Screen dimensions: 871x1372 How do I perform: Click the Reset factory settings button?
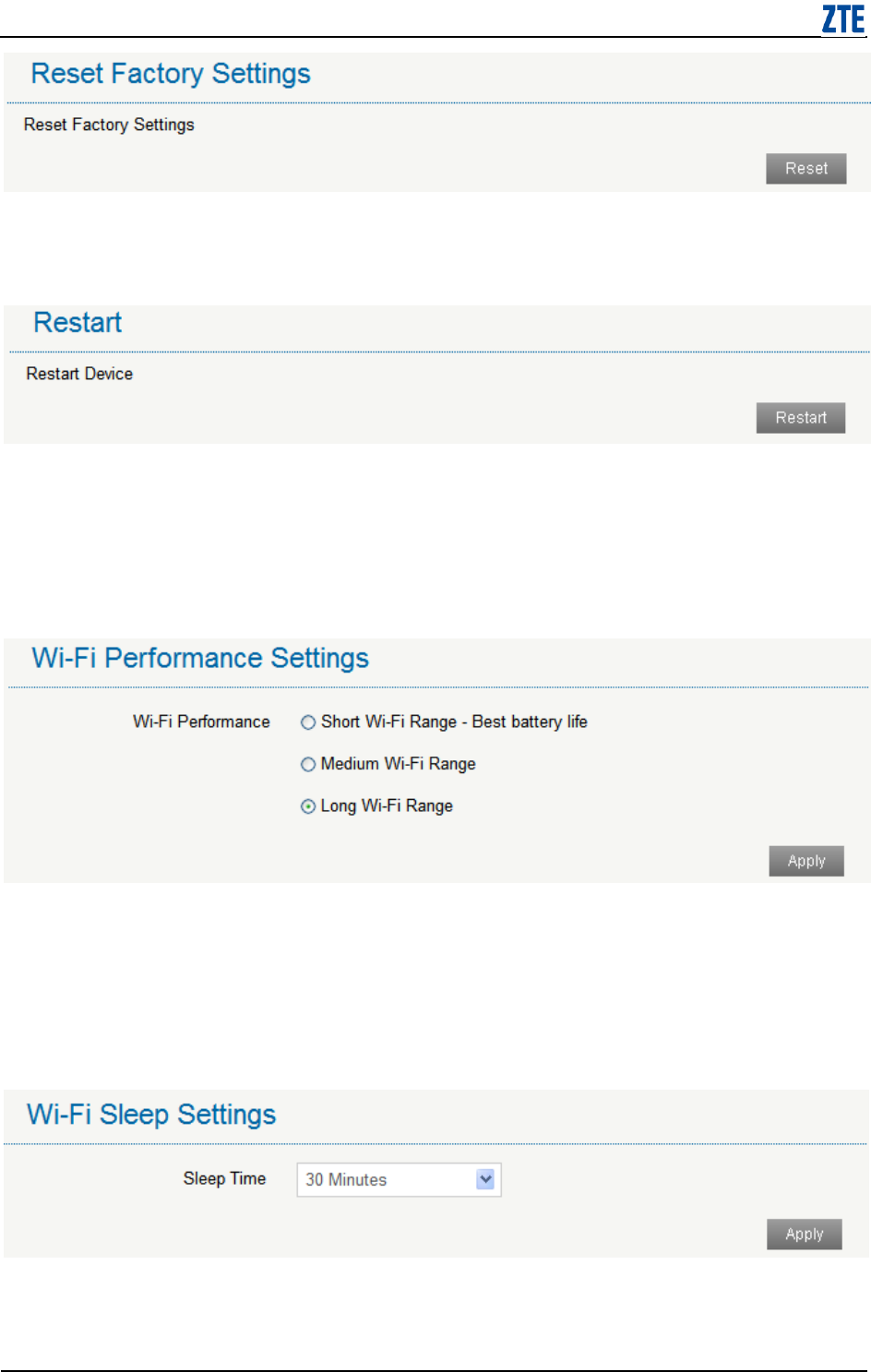click(805, 169)
